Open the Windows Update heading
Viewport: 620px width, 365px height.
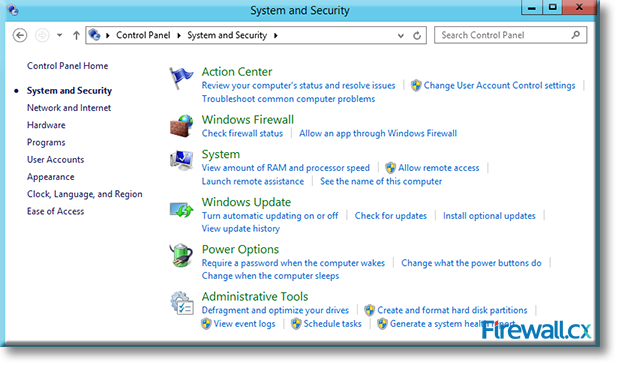(246, 202)
